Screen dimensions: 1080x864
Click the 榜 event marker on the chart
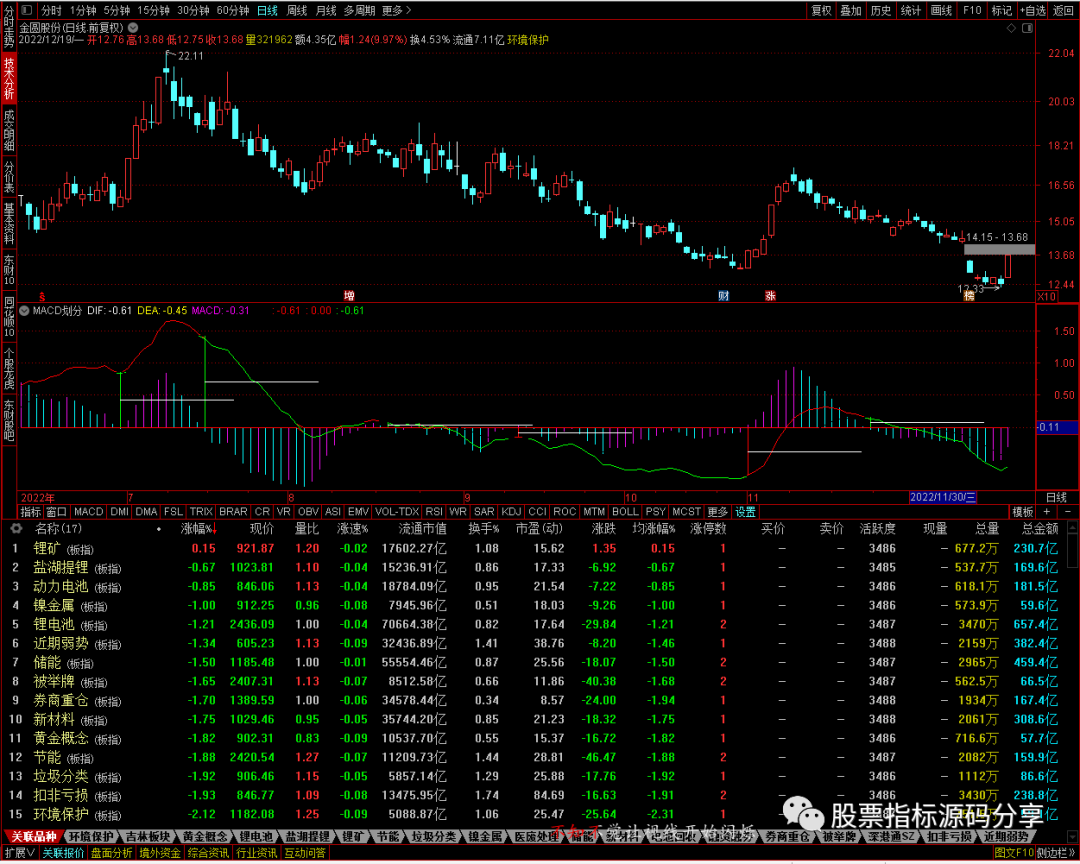(969, 296)
